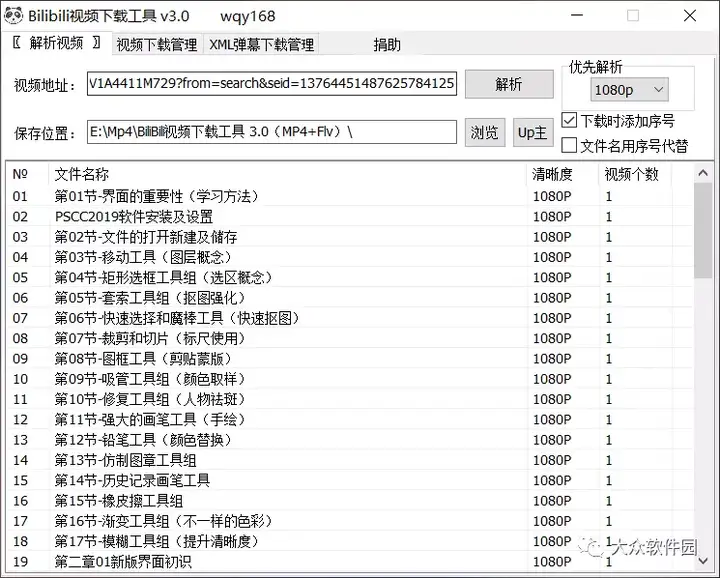This screenshot has width=720, height=578.
Task: Open the XML弹幕下载管理 tab
Action: tap(261, 45)
